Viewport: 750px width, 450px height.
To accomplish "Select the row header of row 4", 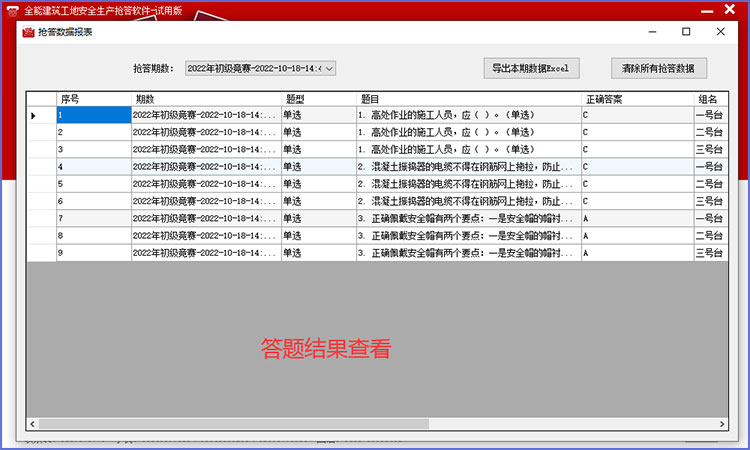I will (x=41, y=167).
